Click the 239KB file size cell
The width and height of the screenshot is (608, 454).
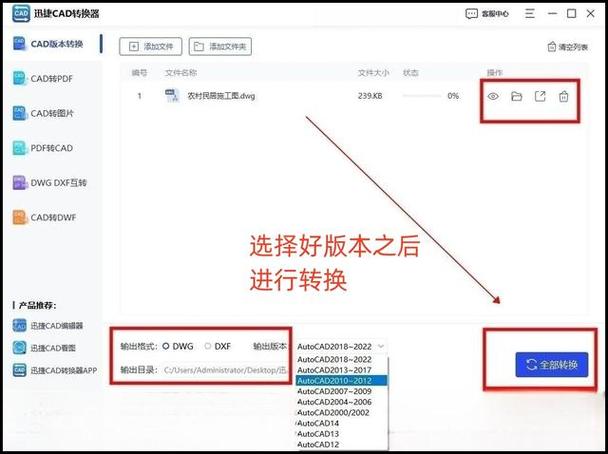[x=370, y=96]
